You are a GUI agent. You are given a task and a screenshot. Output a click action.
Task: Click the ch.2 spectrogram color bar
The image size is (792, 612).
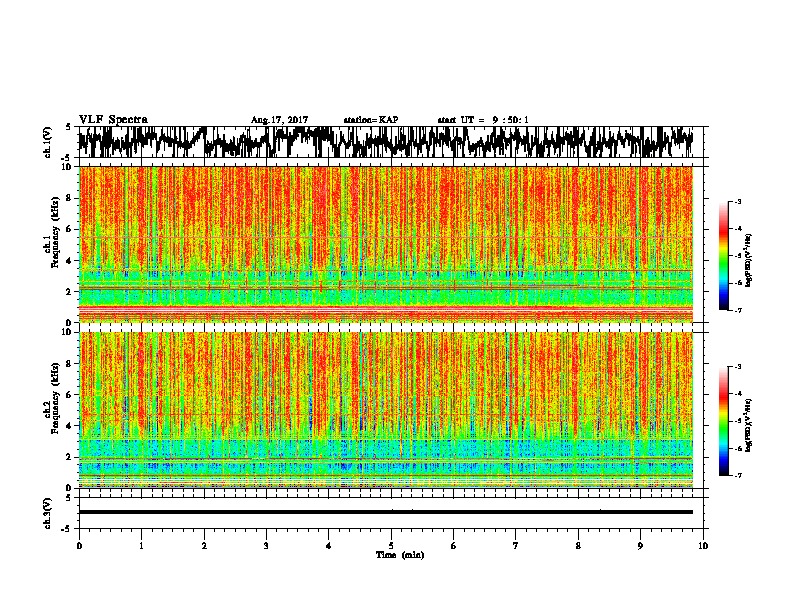(723, 421)
